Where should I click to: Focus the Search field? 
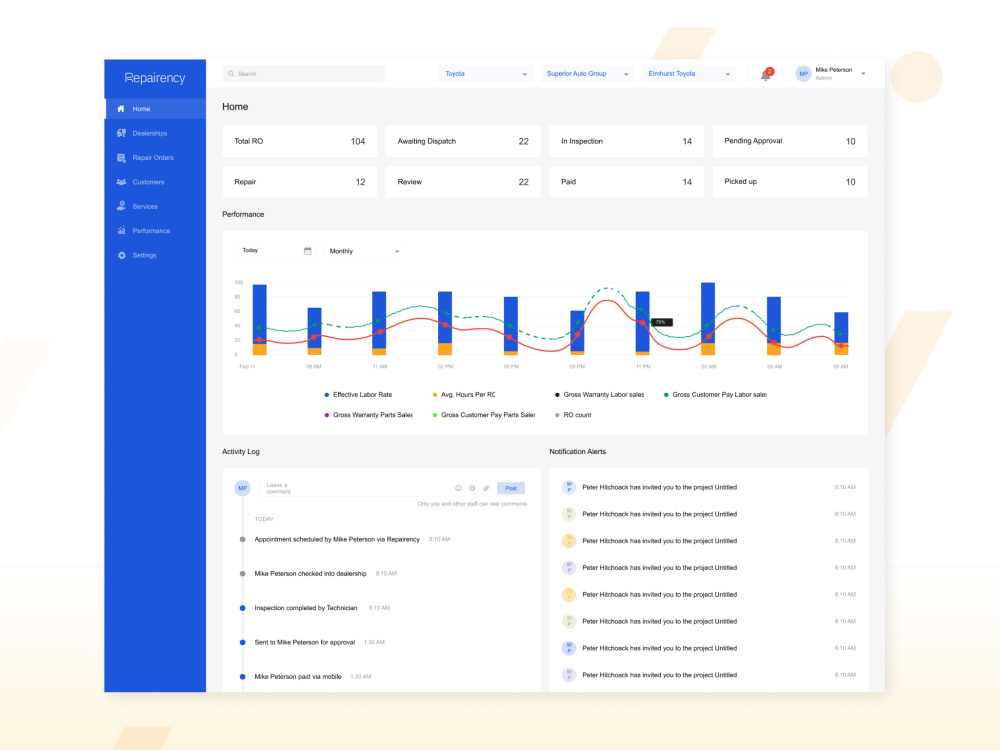(304, 74)
